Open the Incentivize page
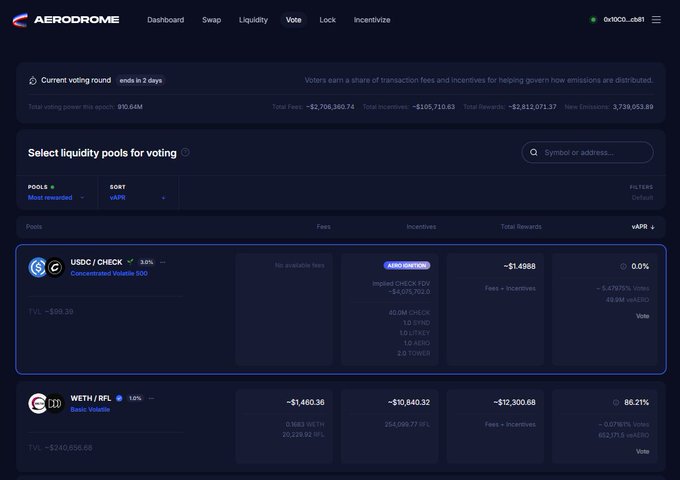Viewport: 680px width, 480px height. click(x=371, y=19)
